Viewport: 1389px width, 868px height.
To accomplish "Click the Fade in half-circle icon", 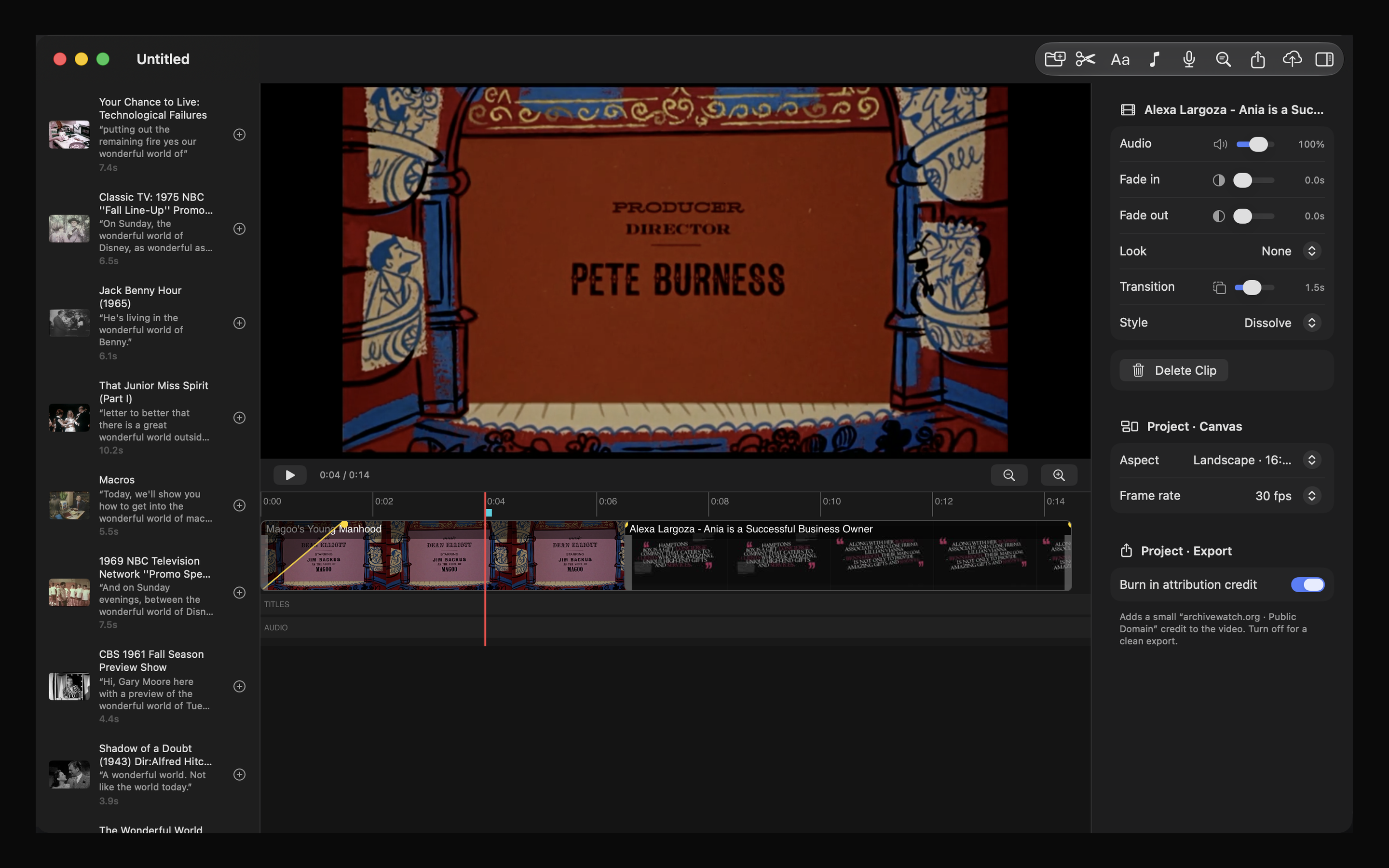I will click(1219, 180).
